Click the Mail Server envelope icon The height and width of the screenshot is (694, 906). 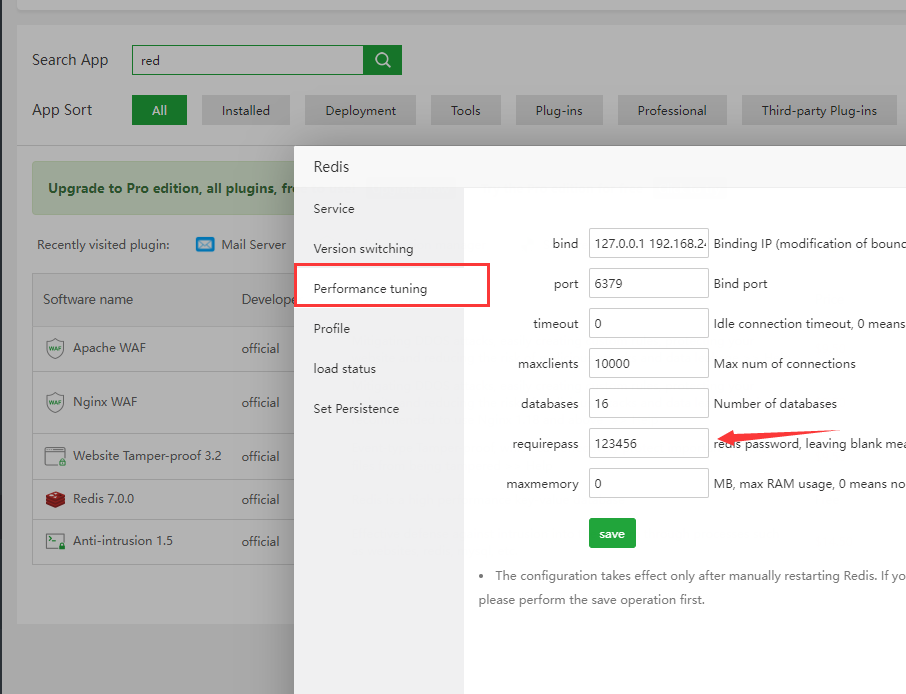pyautogui.click(x=205, y=245)
